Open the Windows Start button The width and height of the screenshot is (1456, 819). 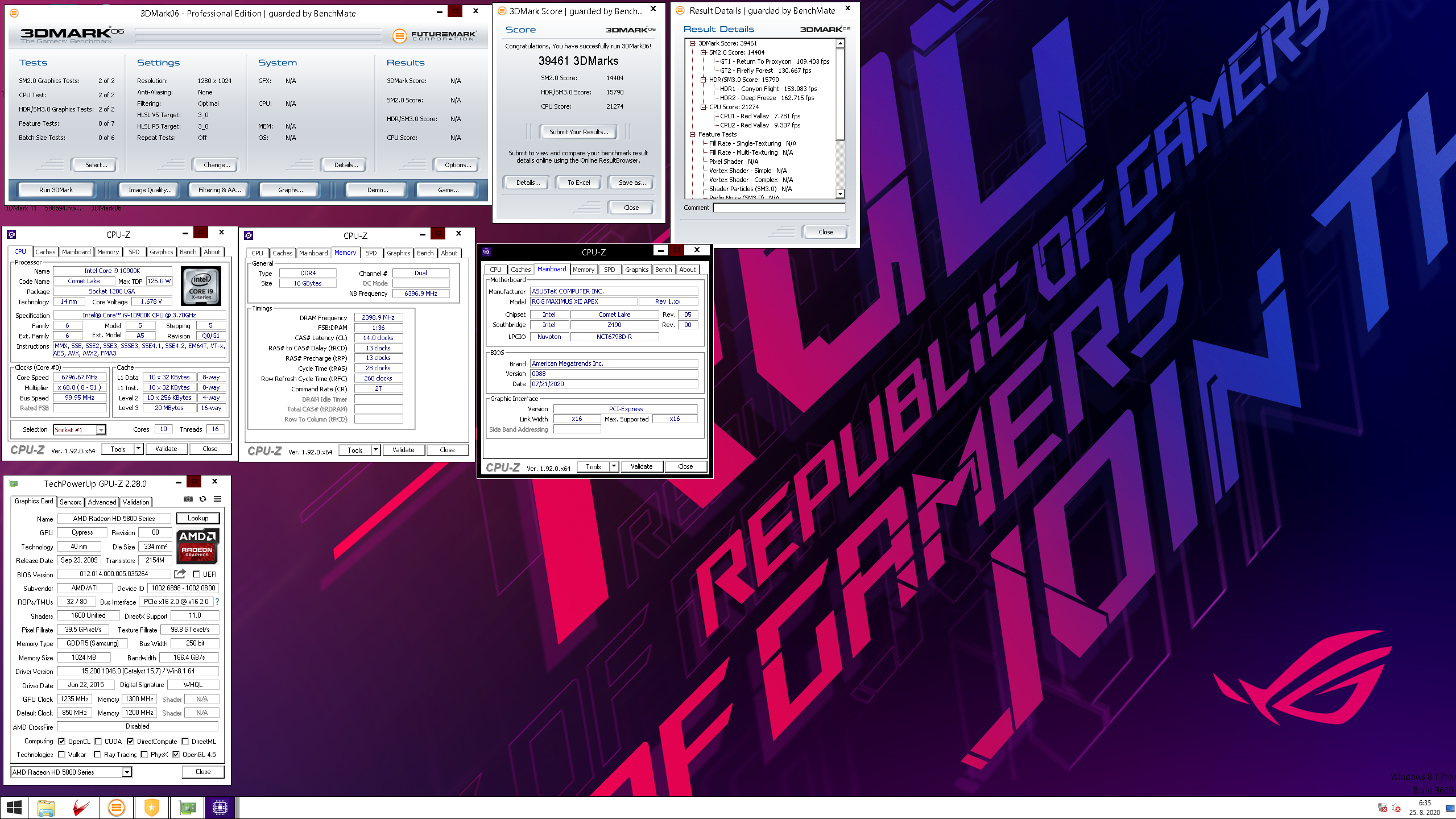pos(14,808)
